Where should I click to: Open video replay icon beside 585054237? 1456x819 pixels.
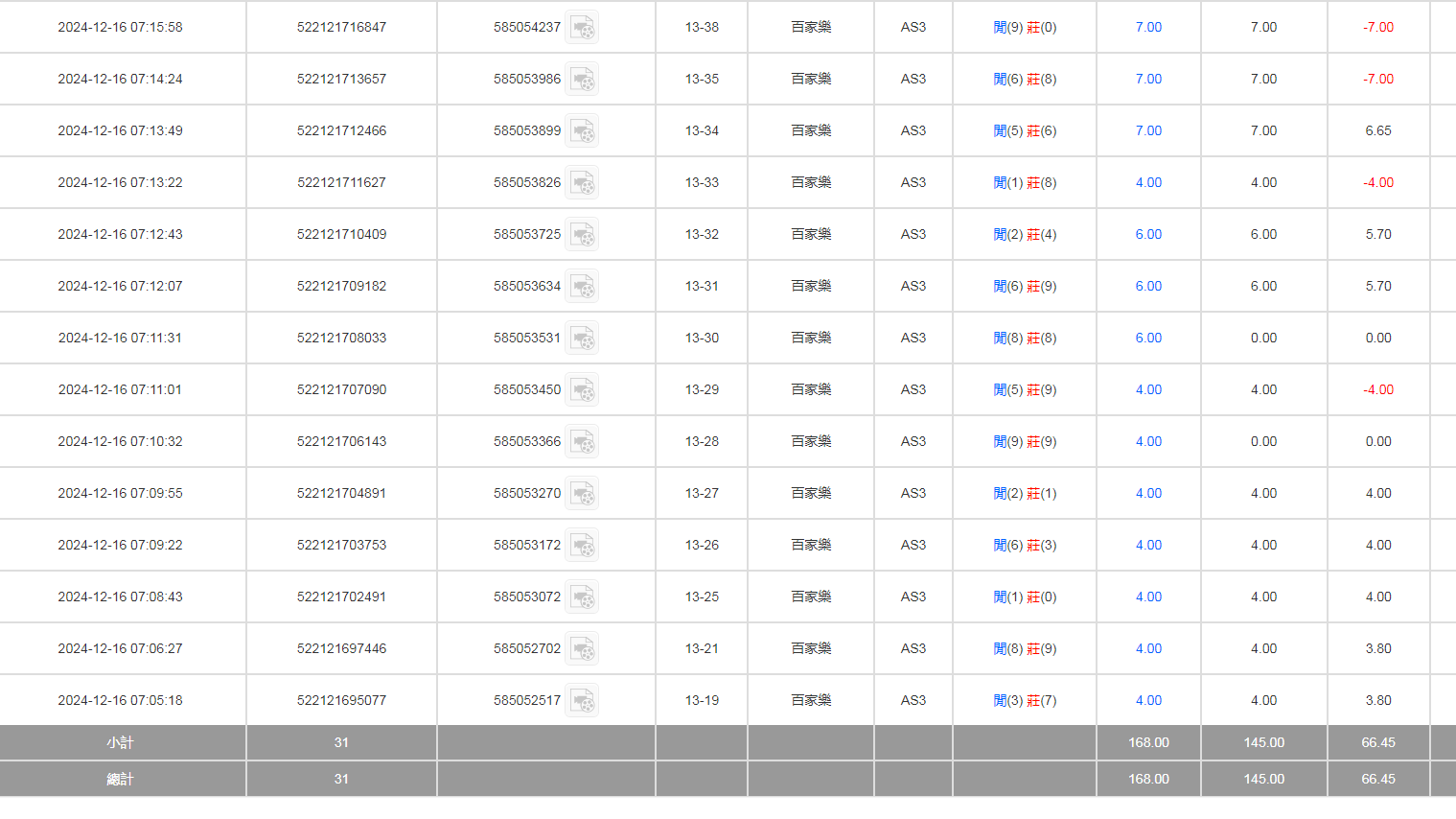[x=582, y=28]
